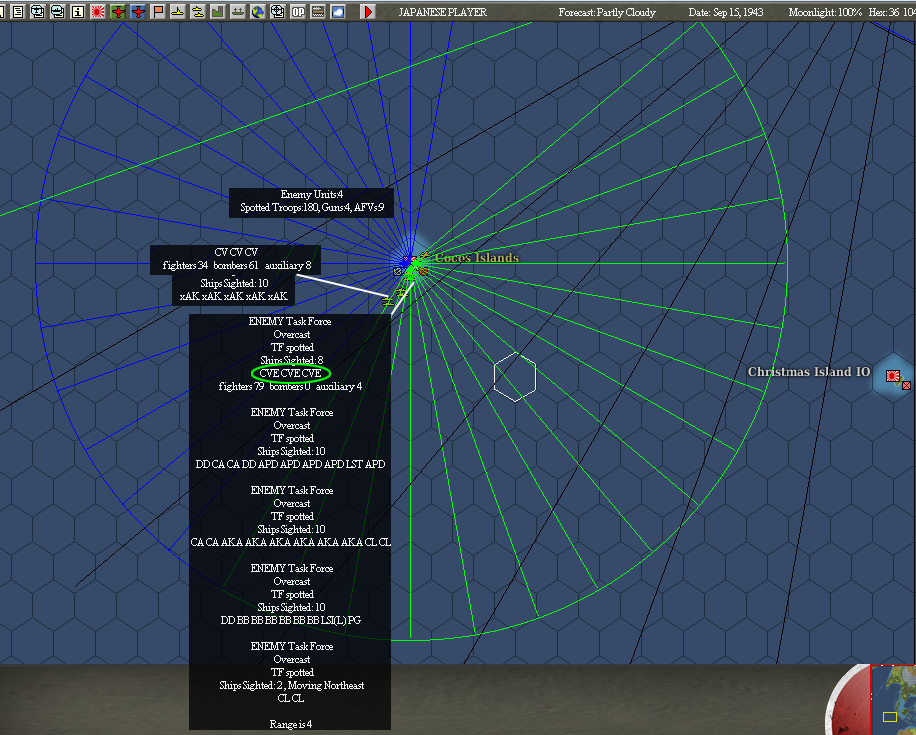Click the Cocos Islands map label
916x735 pixels.
pyautogui.click(x=477, y=258)
